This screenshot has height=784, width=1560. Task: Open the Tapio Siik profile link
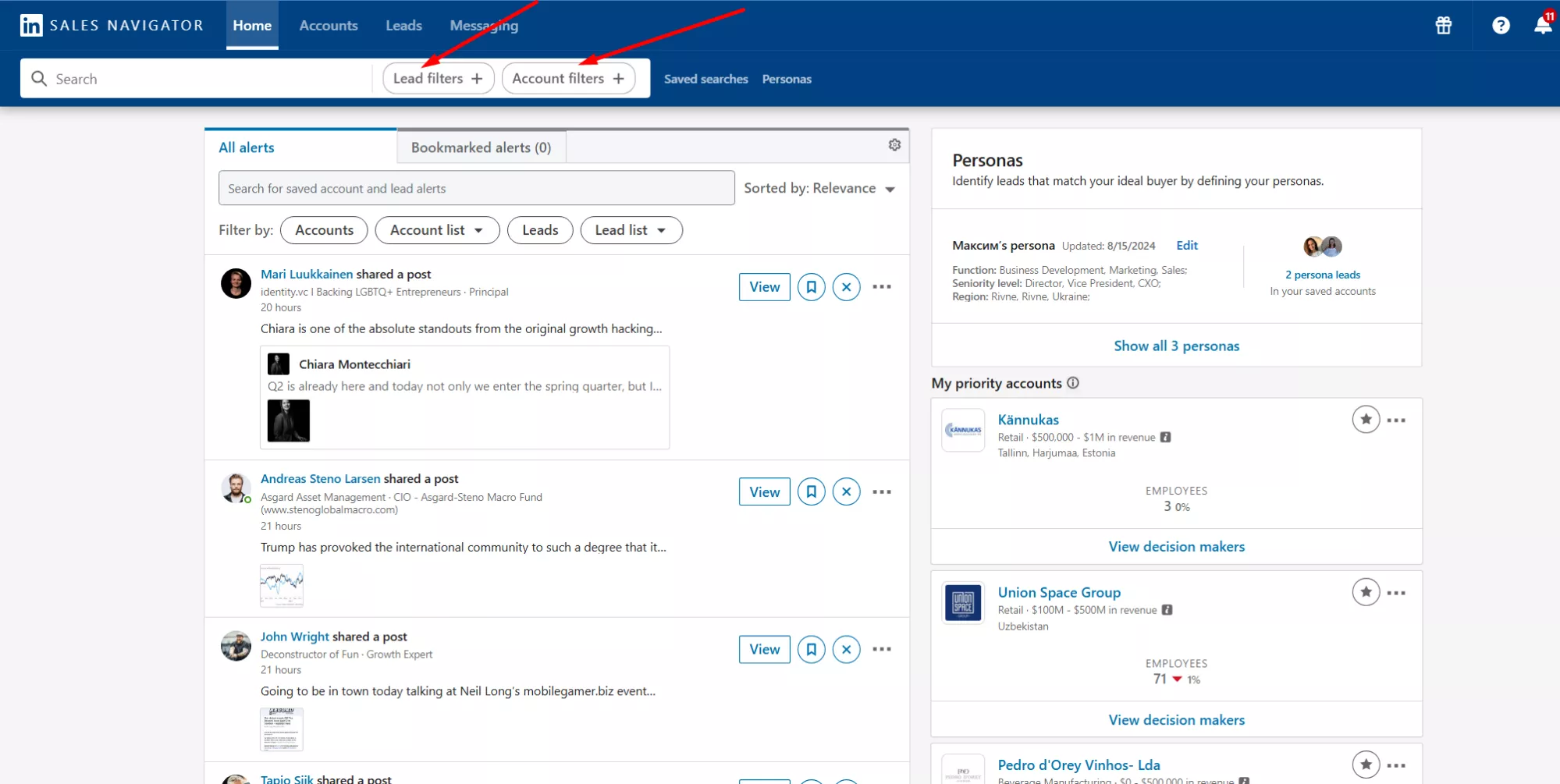coord(286,779)
